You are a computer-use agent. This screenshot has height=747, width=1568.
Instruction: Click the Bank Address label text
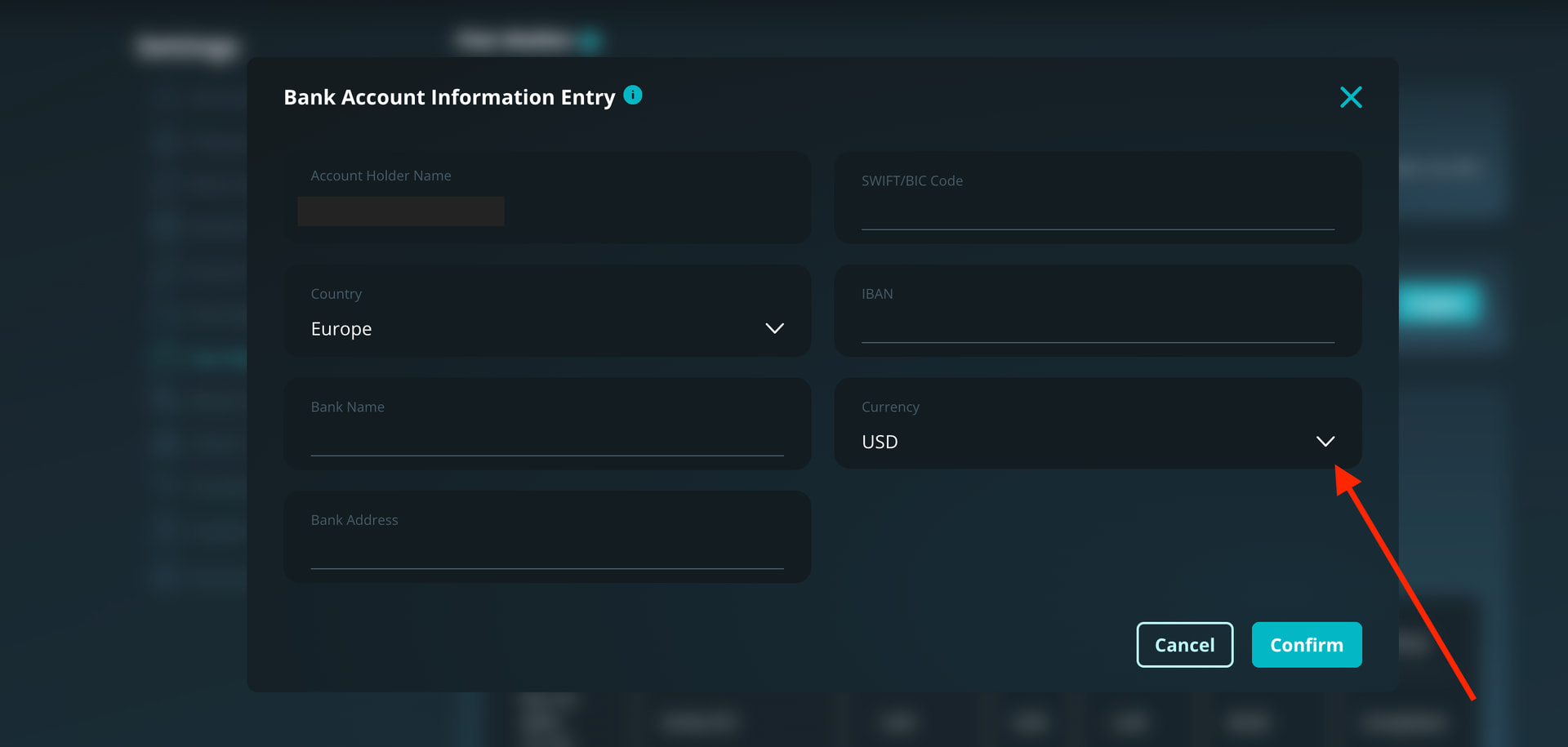click(x=354, y=520)
